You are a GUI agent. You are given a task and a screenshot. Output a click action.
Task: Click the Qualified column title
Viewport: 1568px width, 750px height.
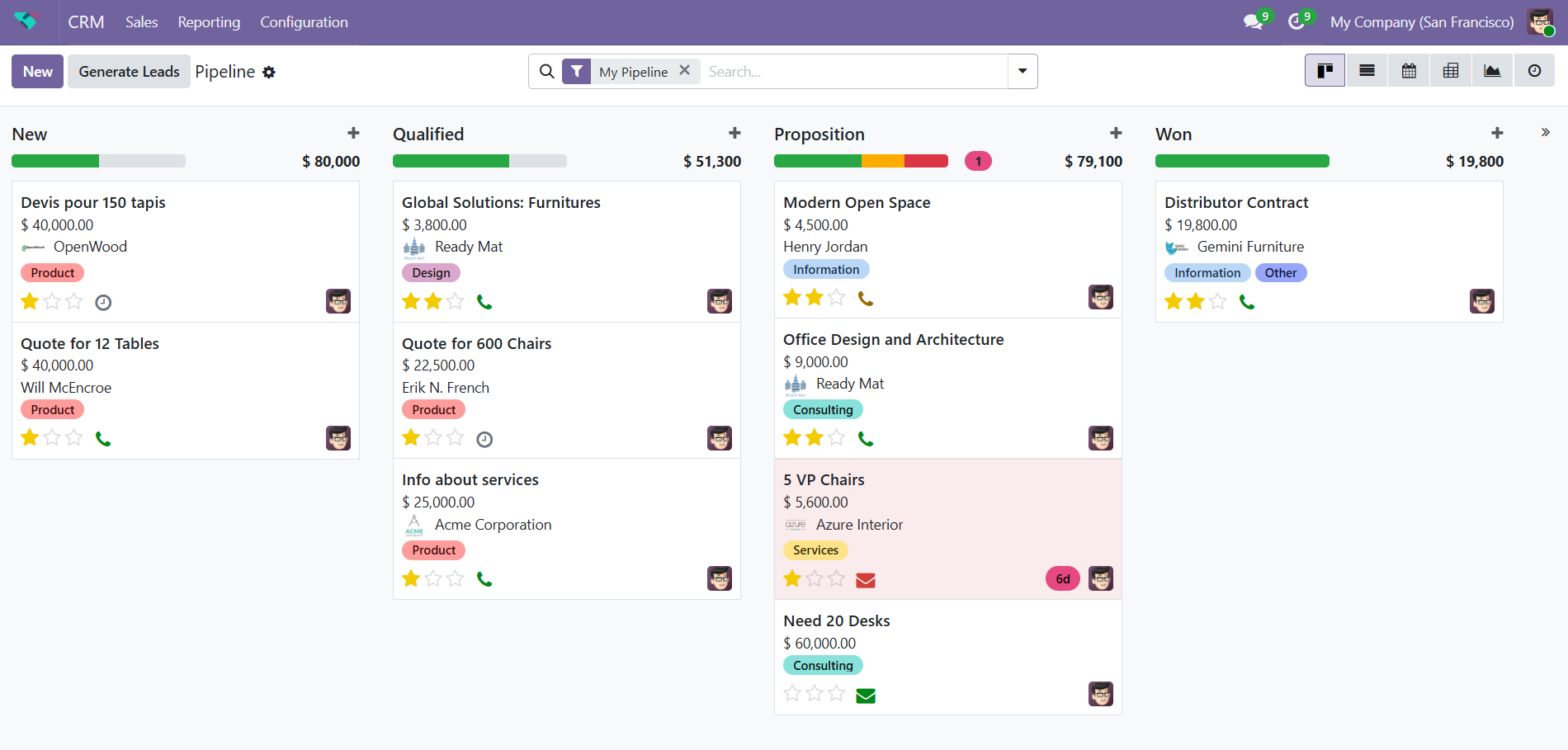point(428,134)
